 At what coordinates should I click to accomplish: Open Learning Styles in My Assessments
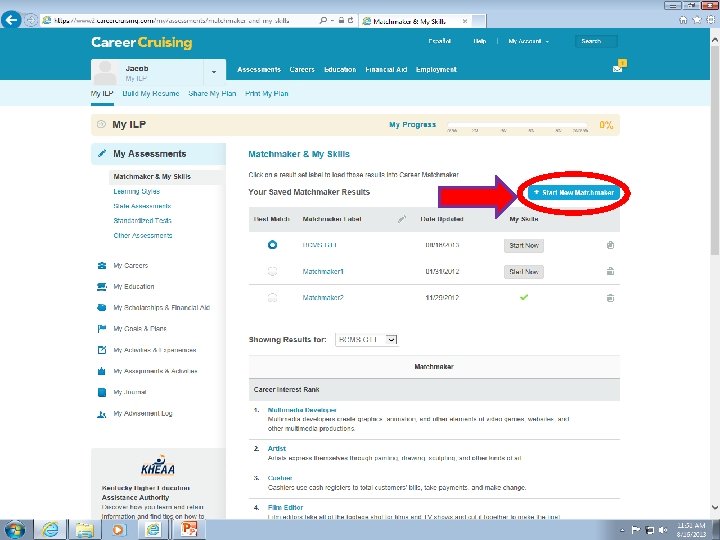136,191
